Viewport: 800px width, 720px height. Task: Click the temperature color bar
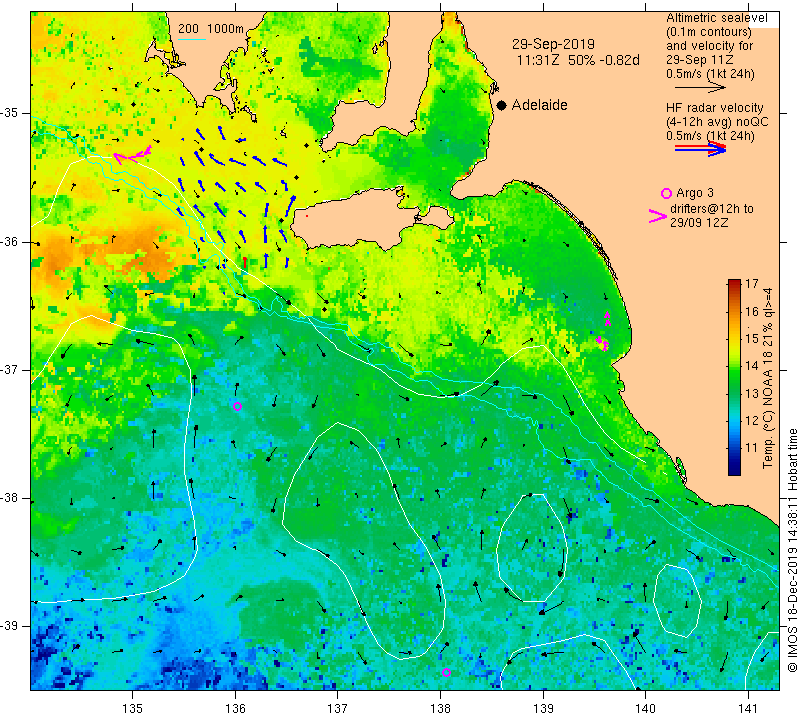pyautogui.click(x=734, y=377)
